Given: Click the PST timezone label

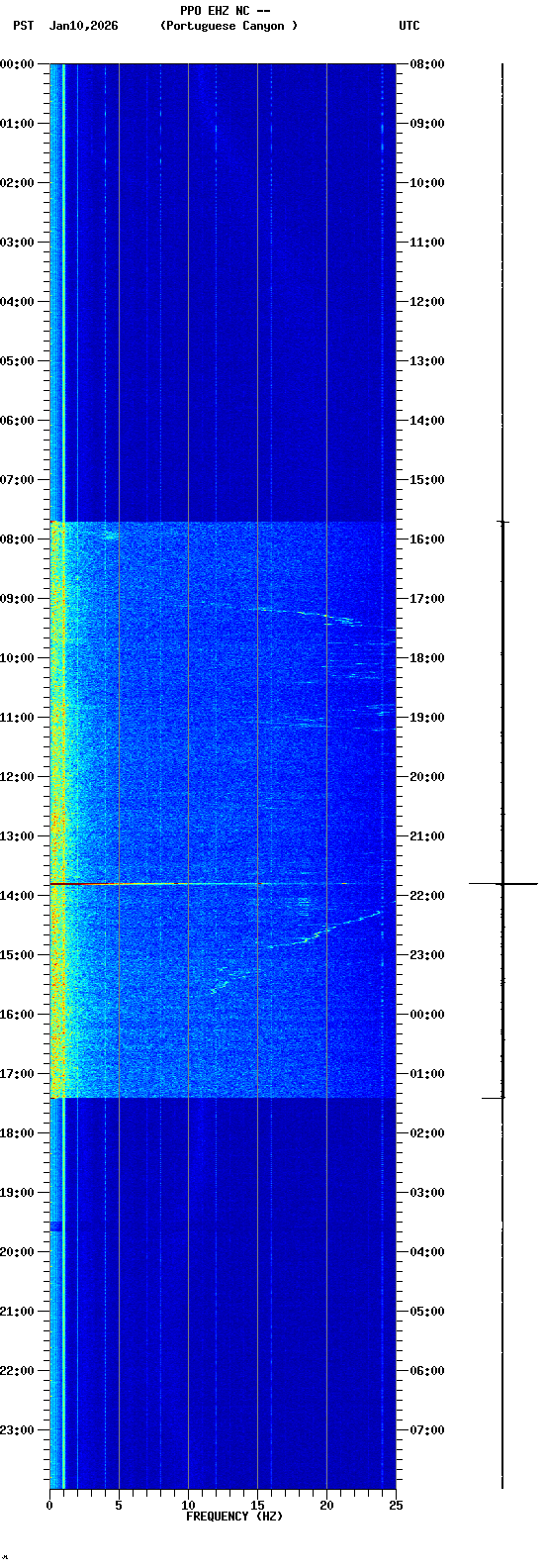Looking at the screenshot, I should pos(23,26).
